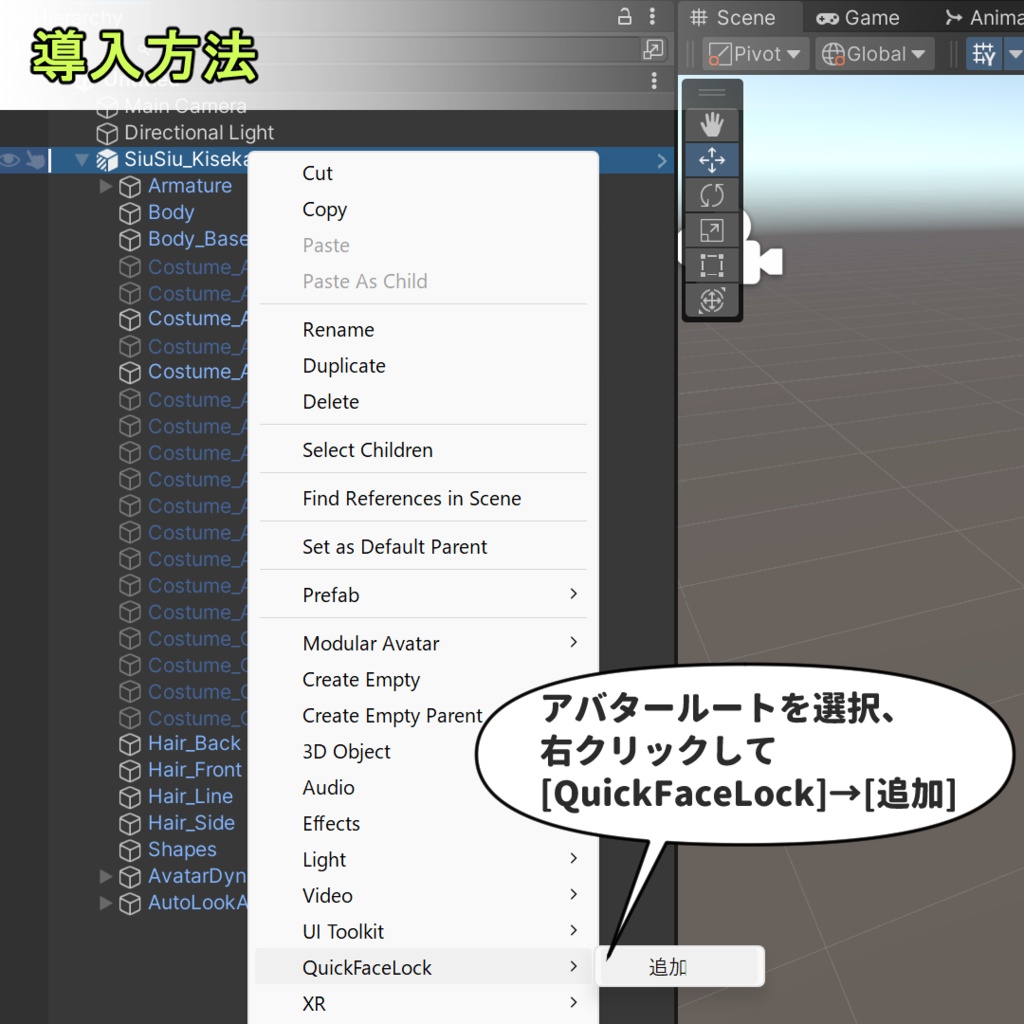Select the Rect transform tool

711,265
